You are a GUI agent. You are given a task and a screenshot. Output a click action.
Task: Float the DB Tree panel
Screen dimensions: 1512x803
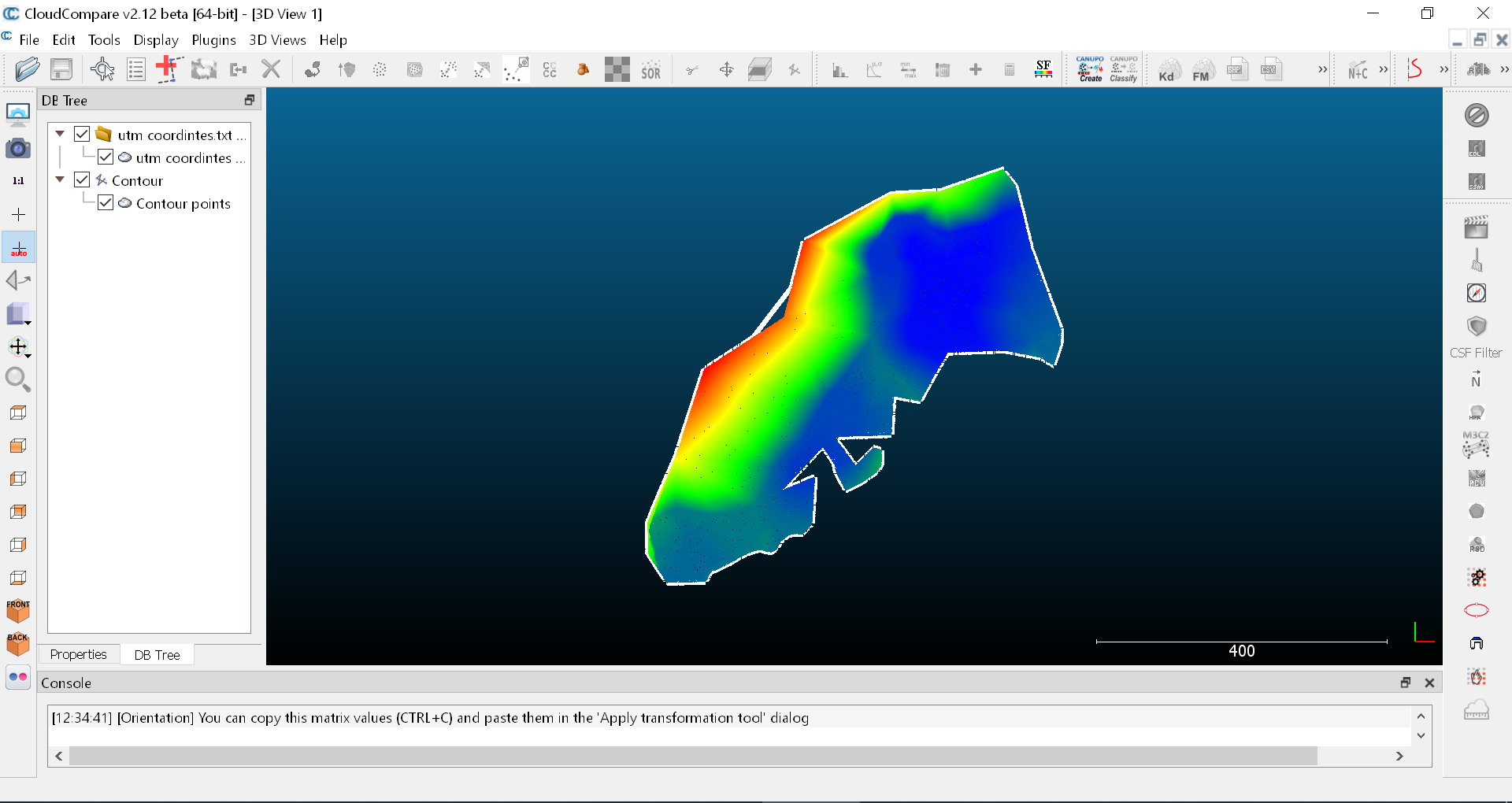(250, 100)
